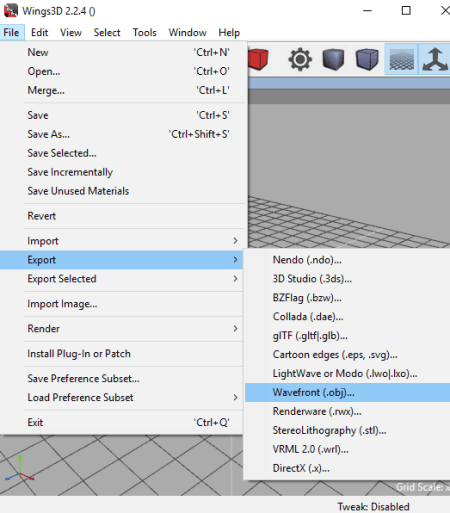The width and height of the screenshot is (450, 513).
Task: Open the File menu
Action: 12,33
